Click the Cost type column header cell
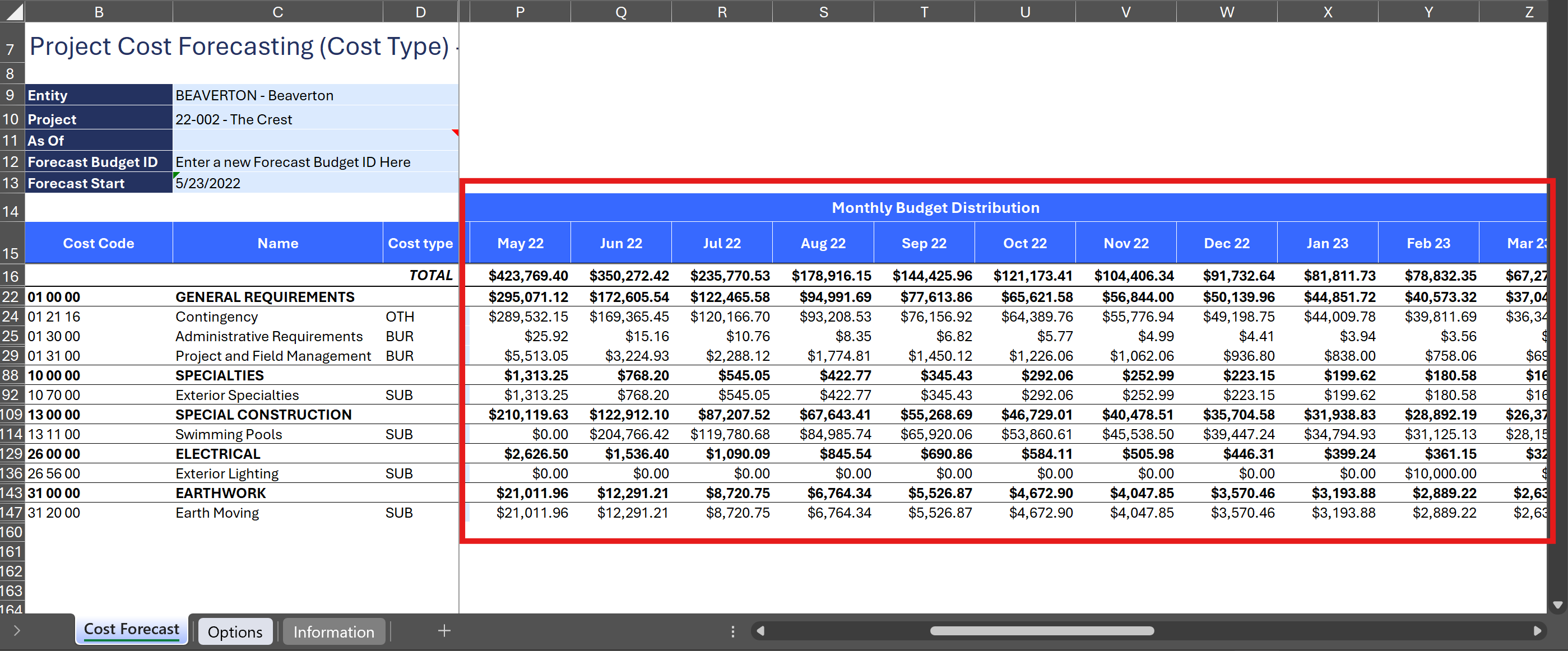Screen dimensions: 1568x651 pyautogui.click(x=420, y=243)
